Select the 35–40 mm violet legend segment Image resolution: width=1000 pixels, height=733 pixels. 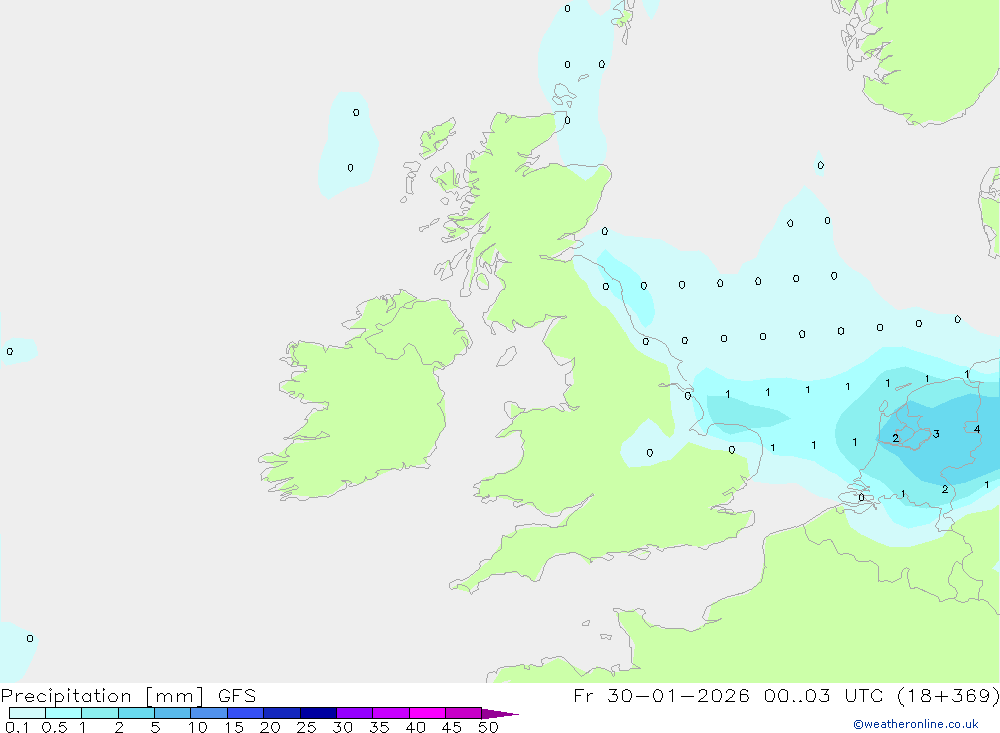(391, 713)
